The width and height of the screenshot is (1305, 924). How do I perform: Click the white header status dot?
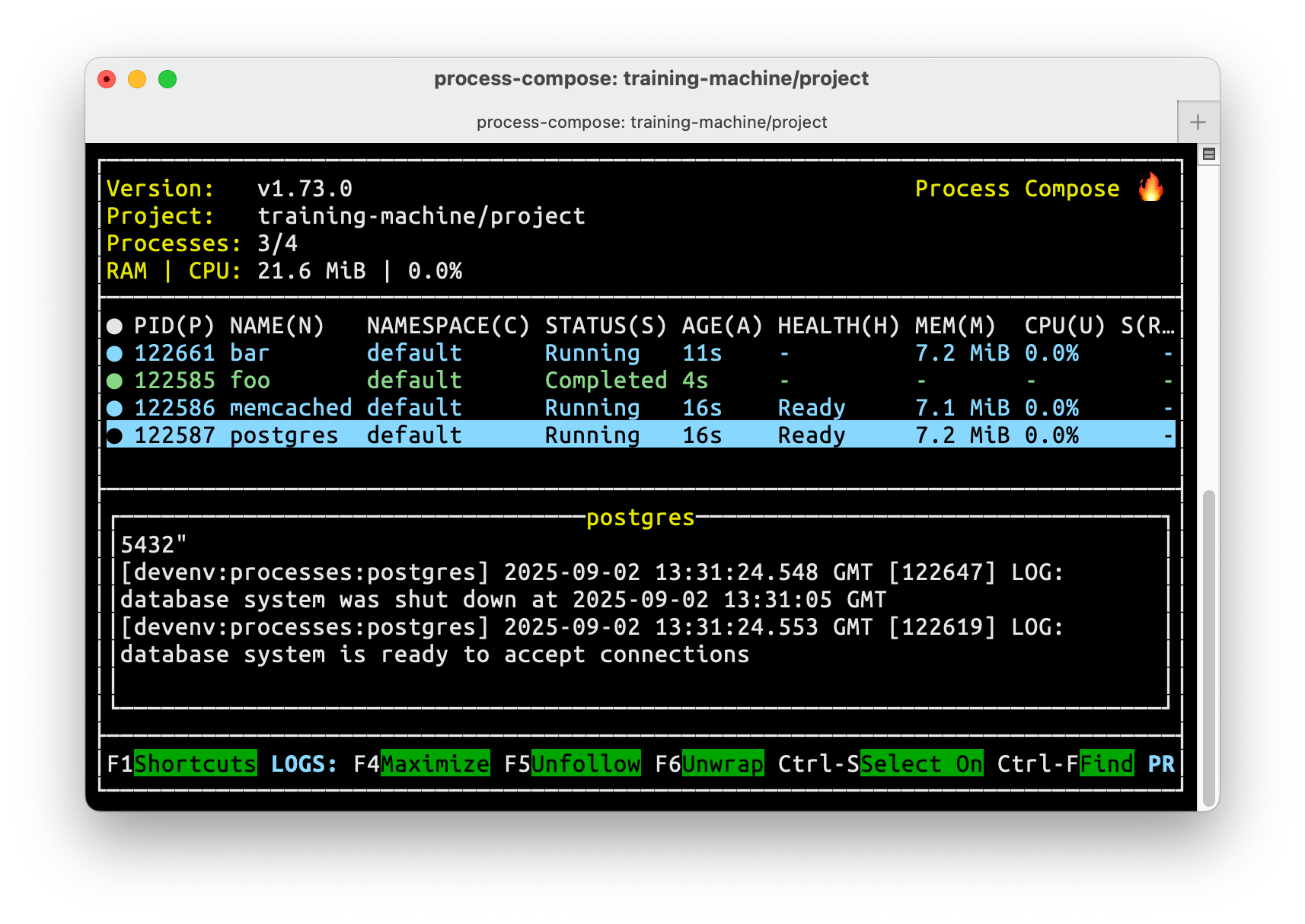[x=115, y=327]
